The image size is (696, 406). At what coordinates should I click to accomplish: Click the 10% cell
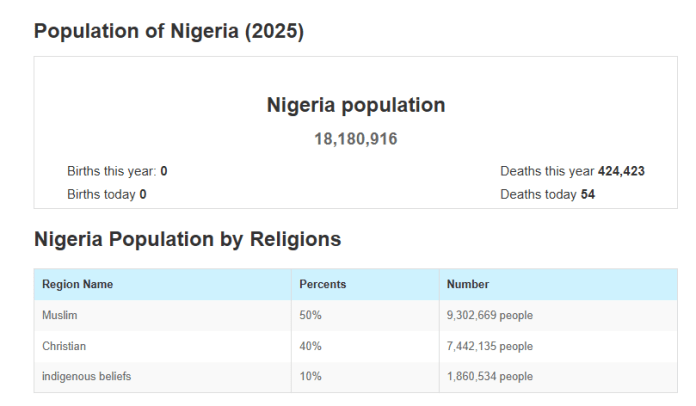point(310,376)
